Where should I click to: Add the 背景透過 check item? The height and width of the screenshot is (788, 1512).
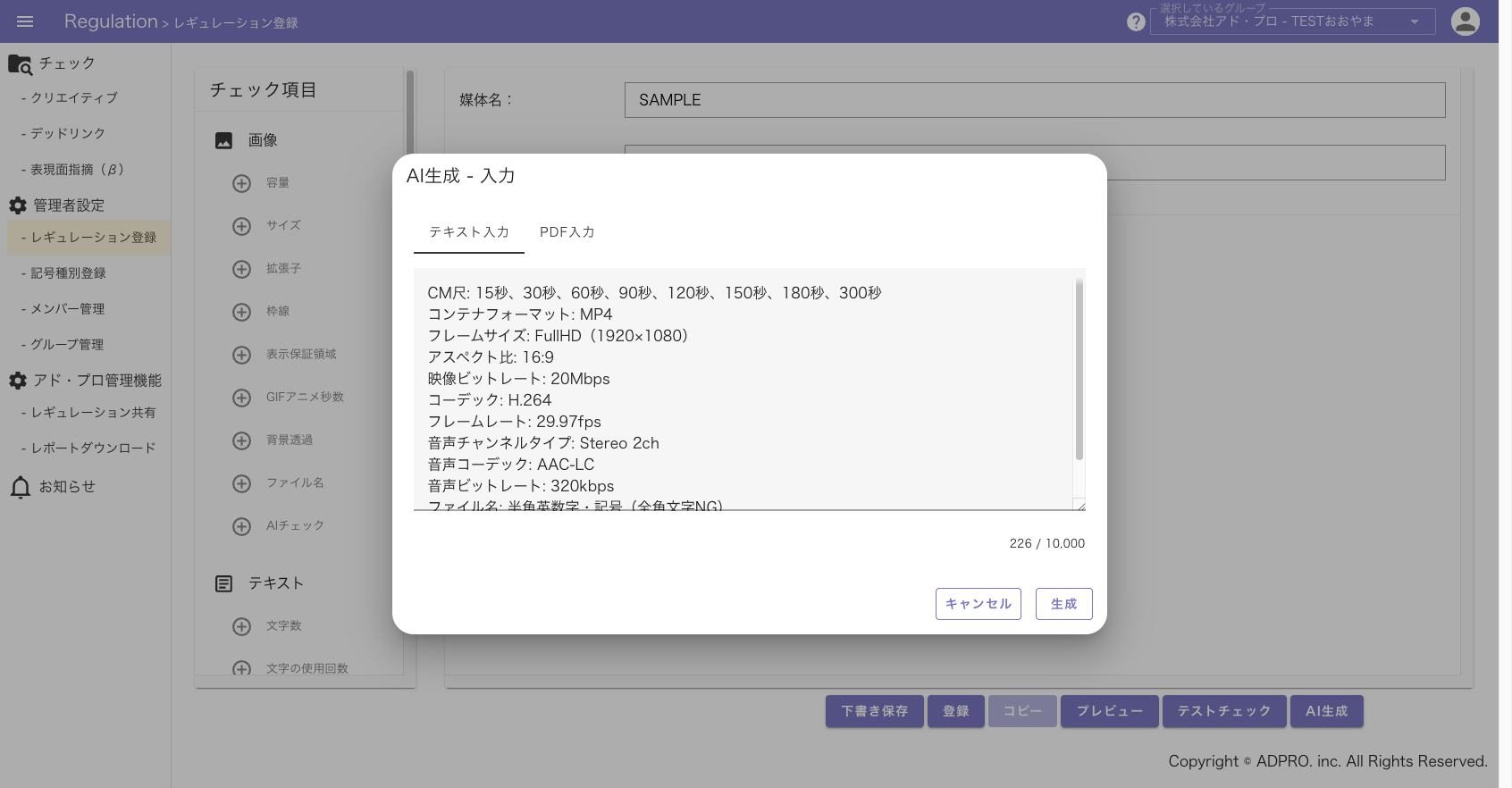pos(241,440)
